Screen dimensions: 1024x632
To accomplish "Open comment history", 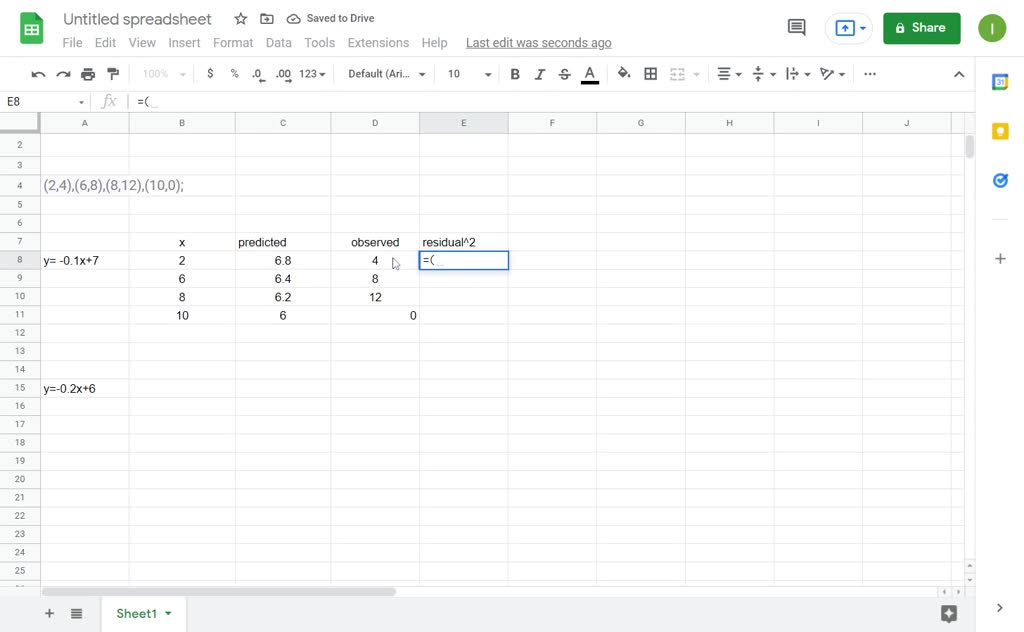I will tap(796, 27).
